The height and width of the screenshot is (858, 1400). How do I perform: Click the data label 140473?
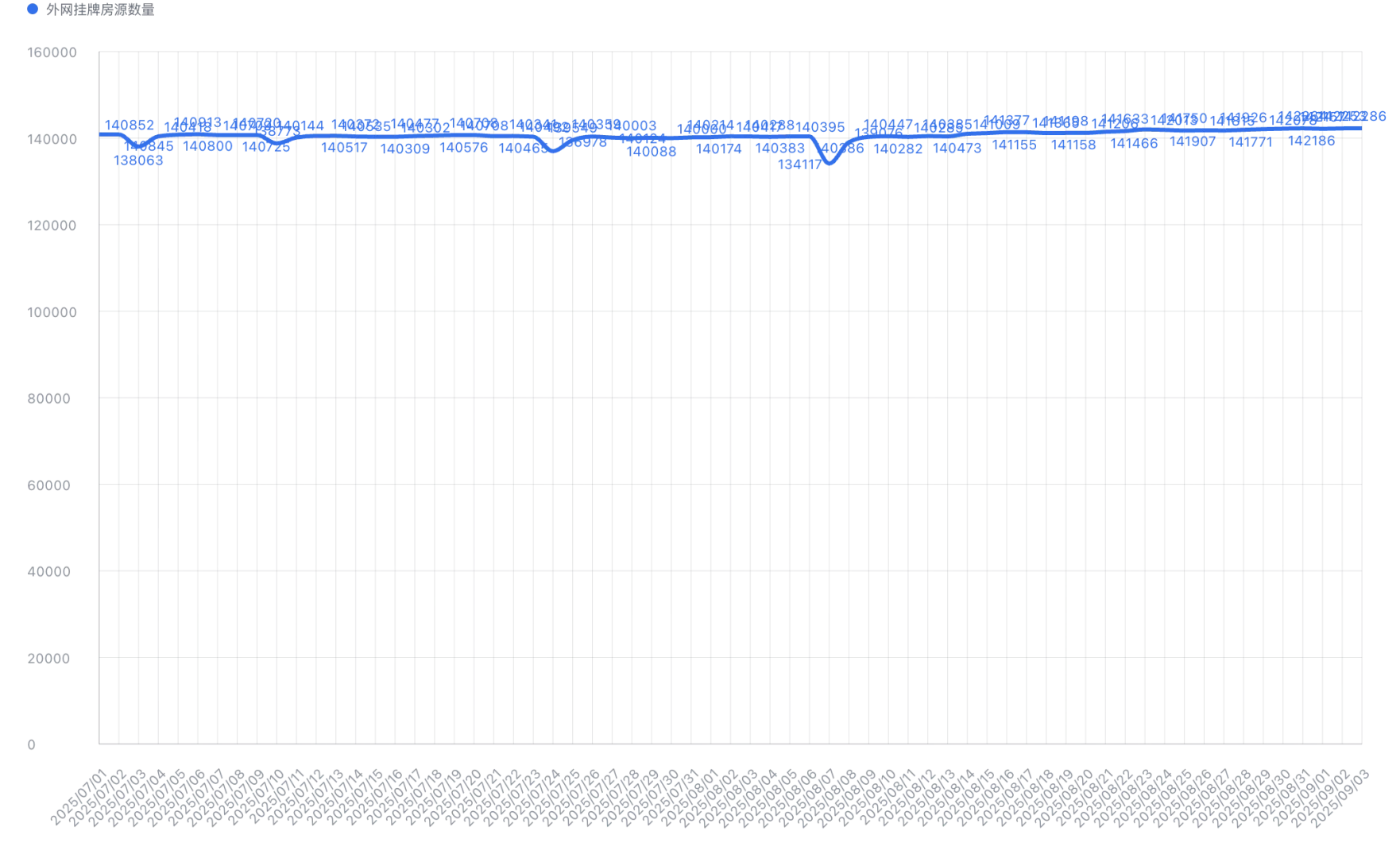(x=957, y=148)
